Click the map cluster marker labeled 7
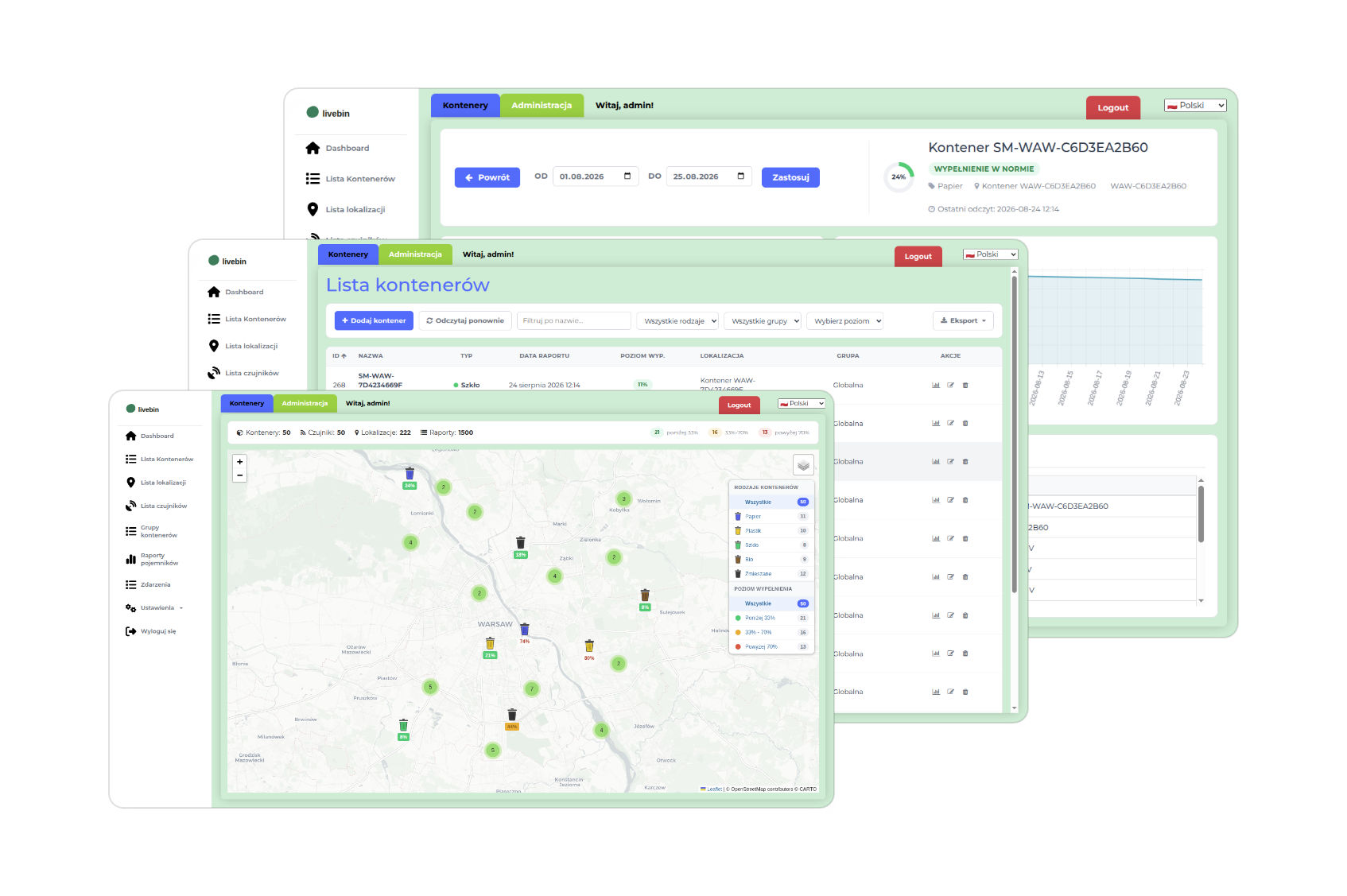 click(532, 688)
